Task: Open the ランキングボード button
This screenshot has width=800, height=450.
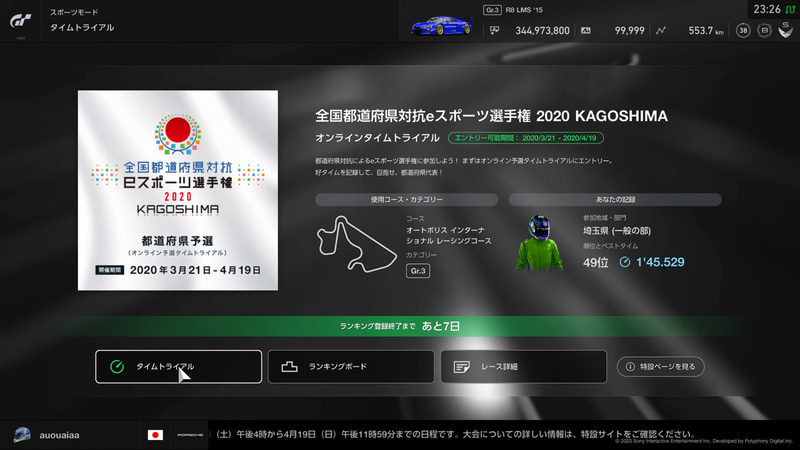Action: click(x=351, y=366)
